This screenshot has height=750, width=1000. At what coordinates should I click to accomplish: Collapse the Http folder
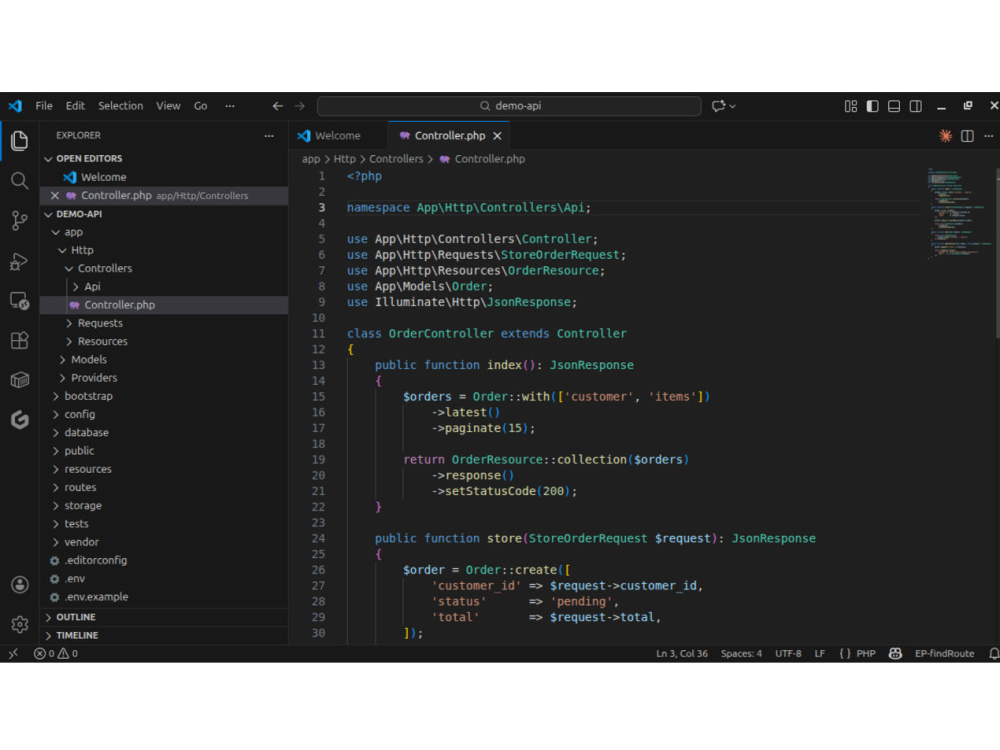click(82, 251)
